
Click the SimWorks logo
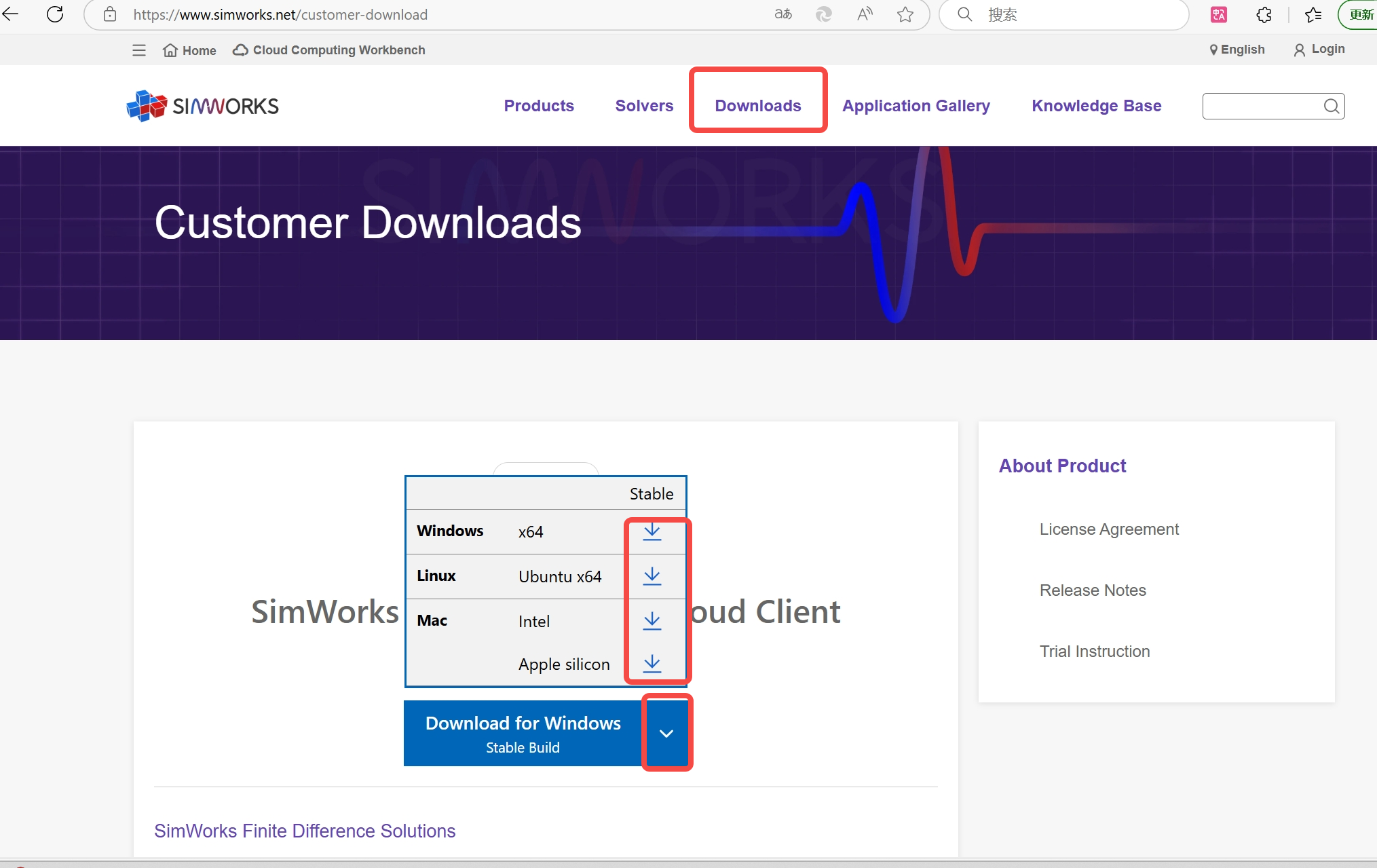pos(202,106)
